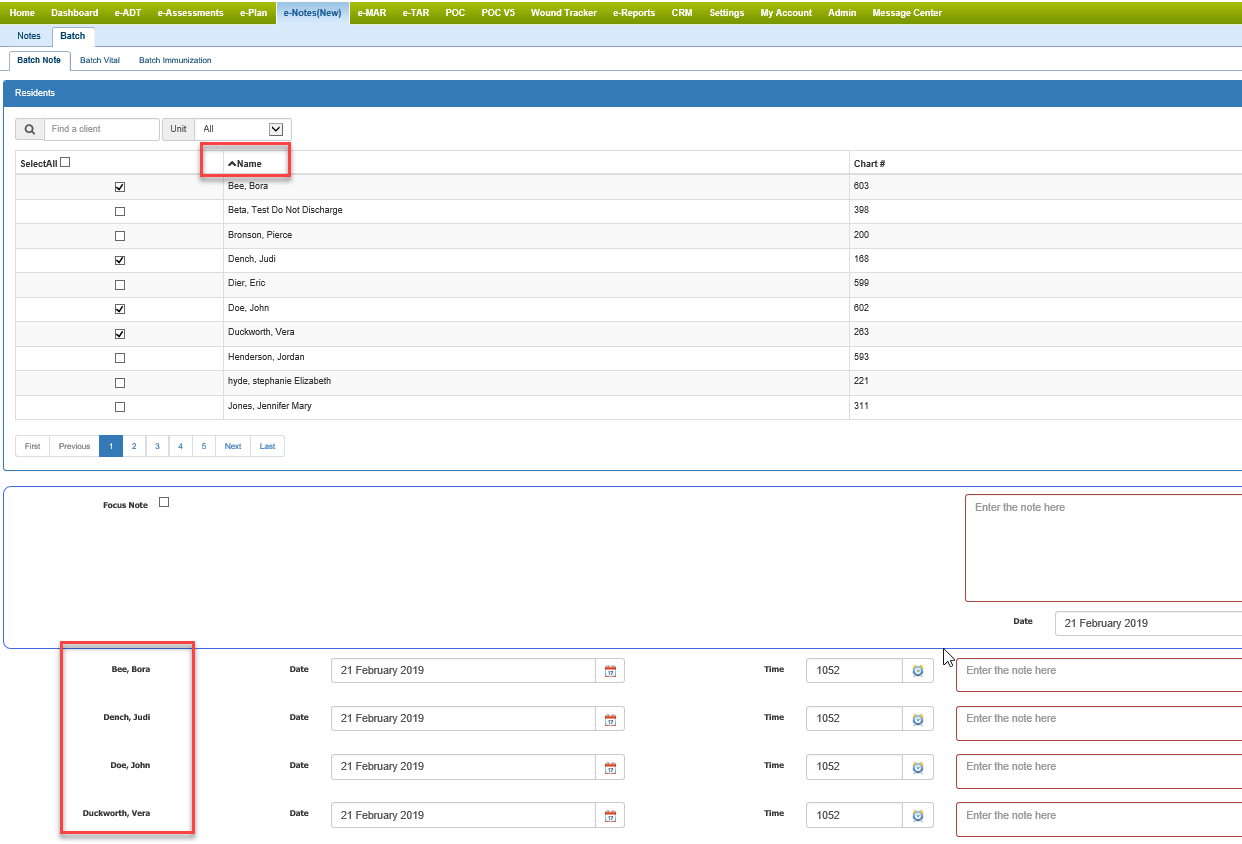This screenshot has width=1242, height=844.
Task: Uncheck the Dench, Judi checkbox
Action: point(120,260)
